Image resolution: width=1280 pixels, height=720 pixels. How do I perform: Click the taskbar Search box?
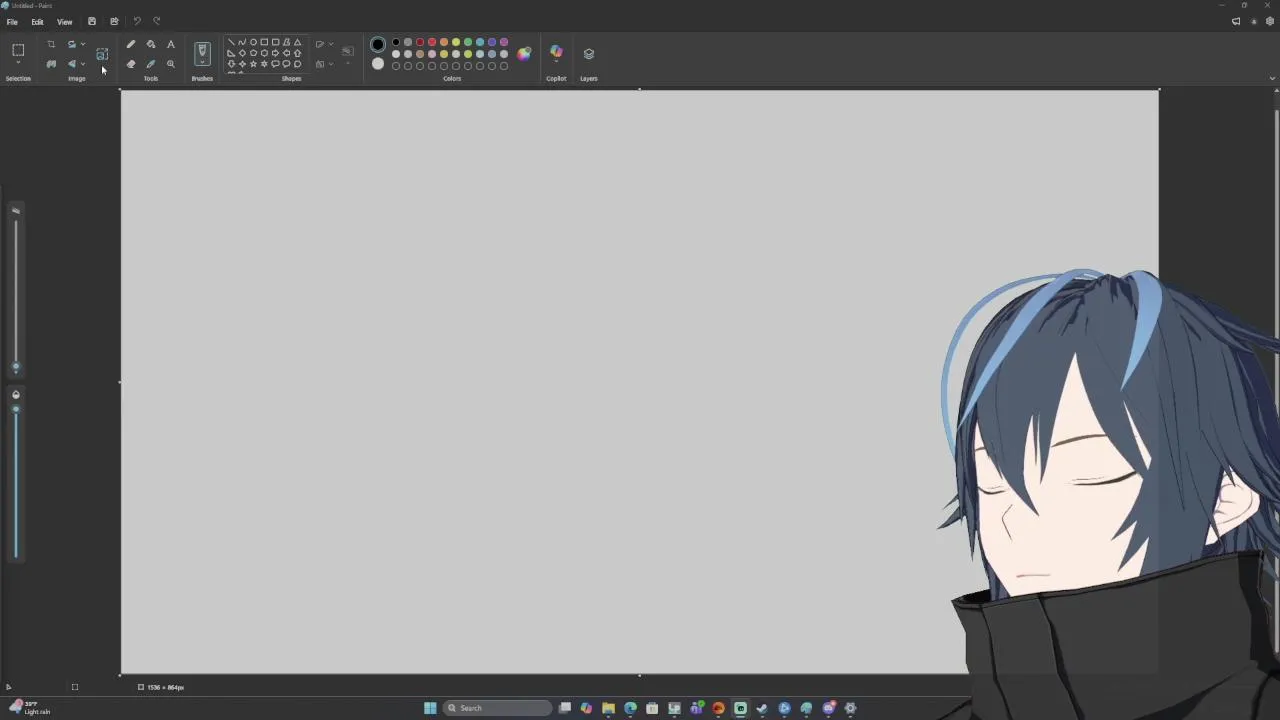[x=497, y=708]
